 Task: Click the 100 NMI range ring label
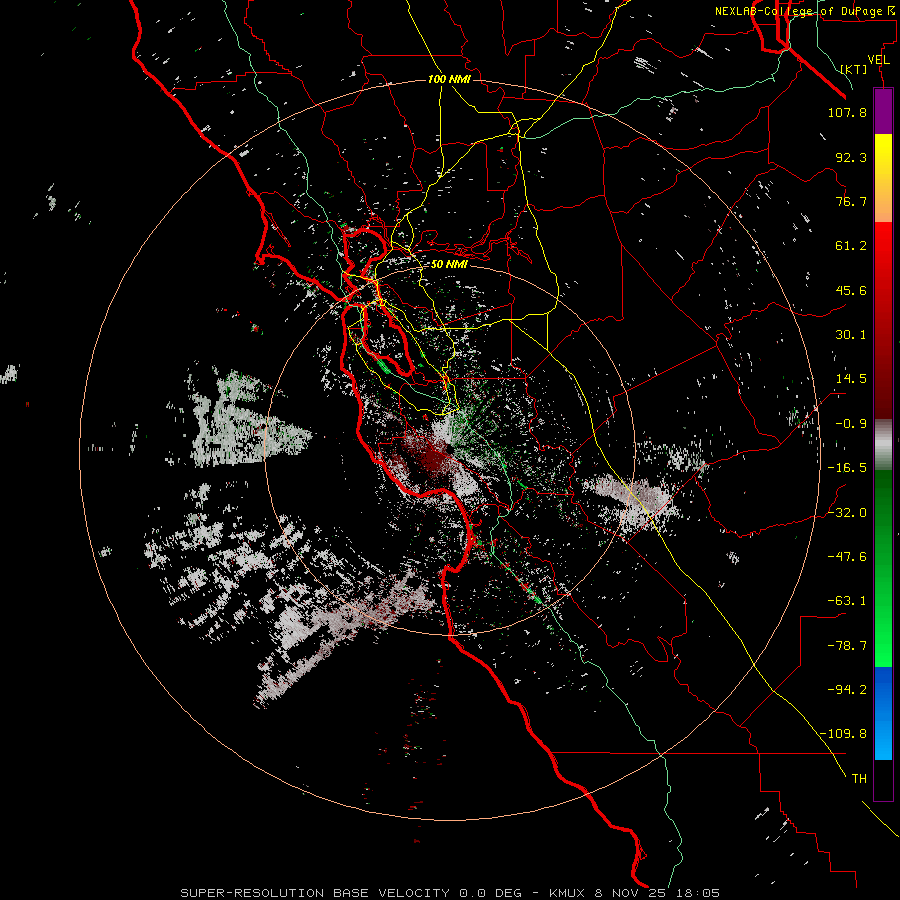coord(449,79)
